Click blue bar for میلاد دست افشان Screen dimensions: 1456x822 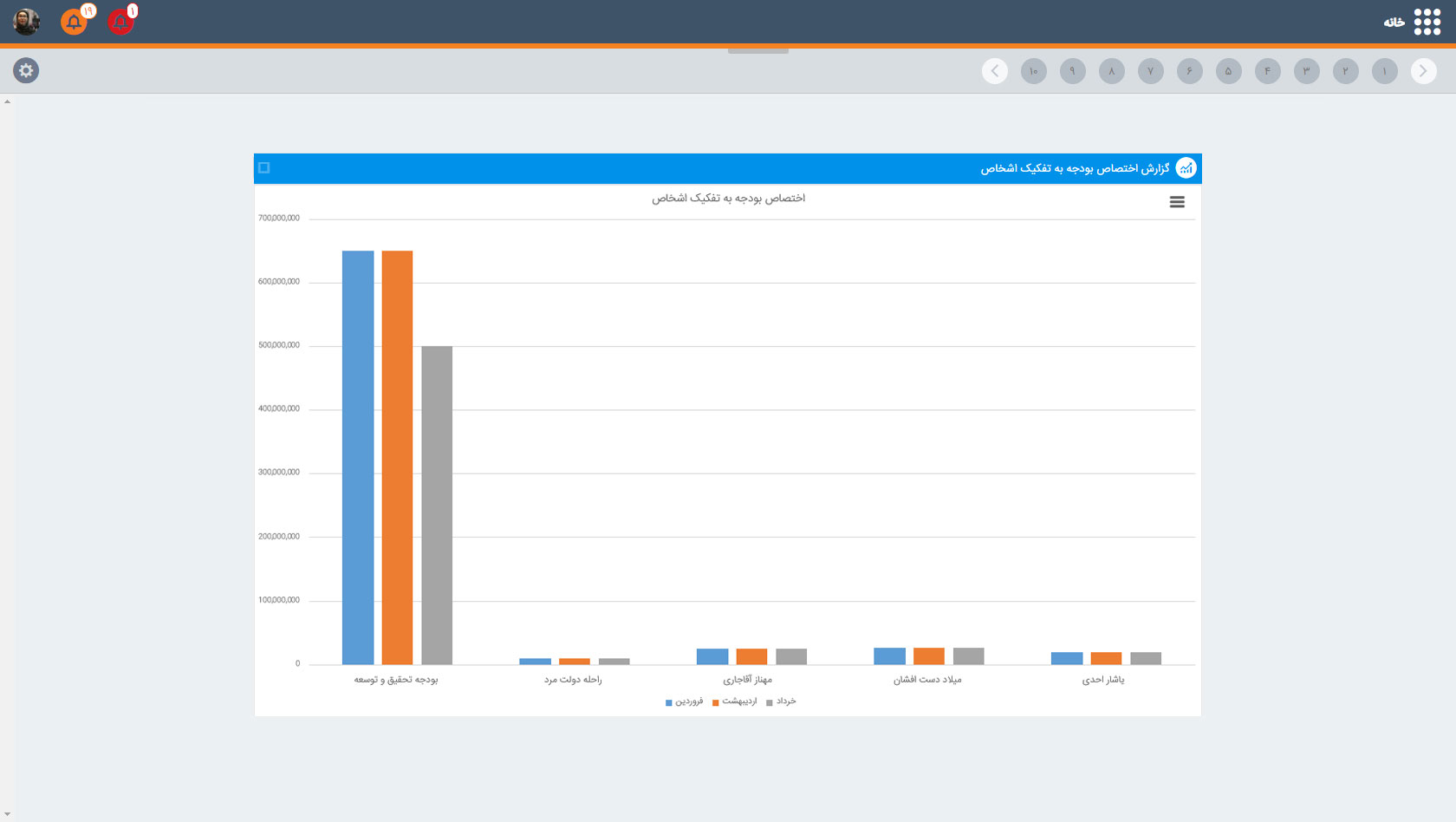point(889,656)
